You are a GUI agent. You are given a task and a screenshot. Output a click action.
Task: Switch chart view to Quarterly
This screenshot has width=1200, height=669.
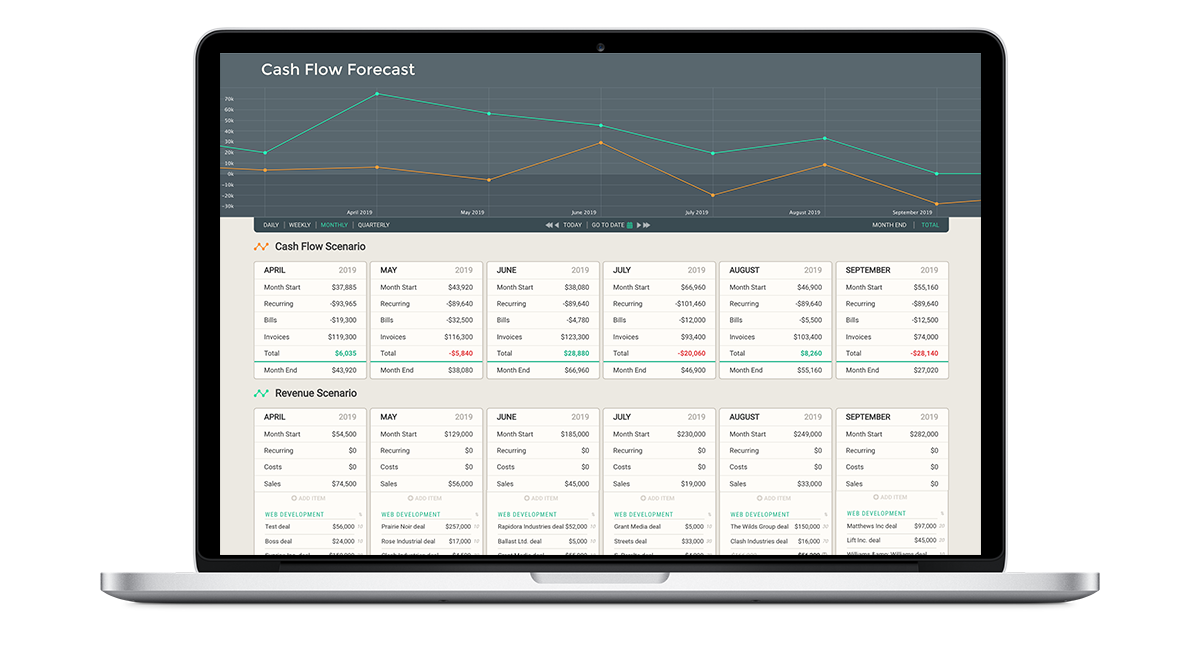point(374,225)
